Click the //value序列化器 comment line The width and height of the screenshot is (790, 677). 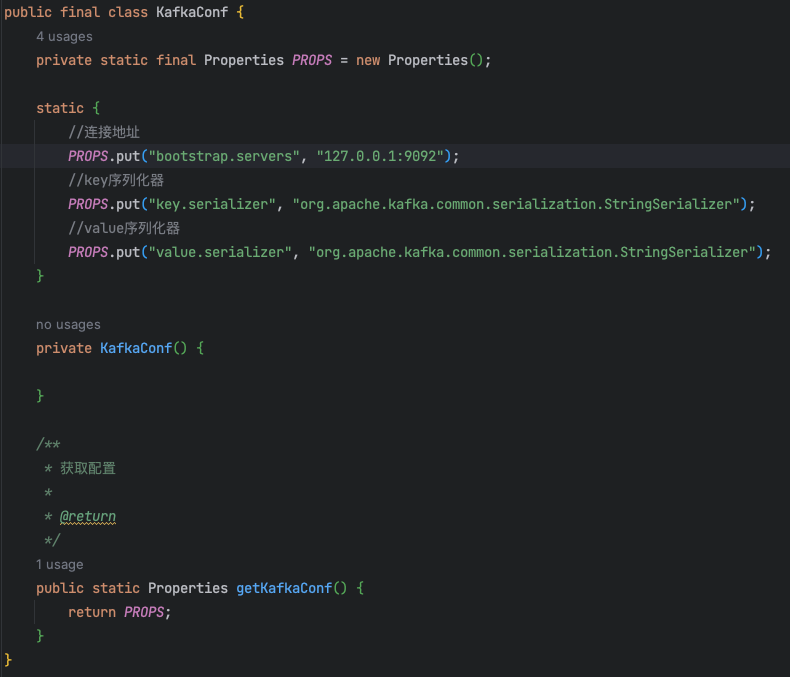pyautogui.click(x=124, y=228)
